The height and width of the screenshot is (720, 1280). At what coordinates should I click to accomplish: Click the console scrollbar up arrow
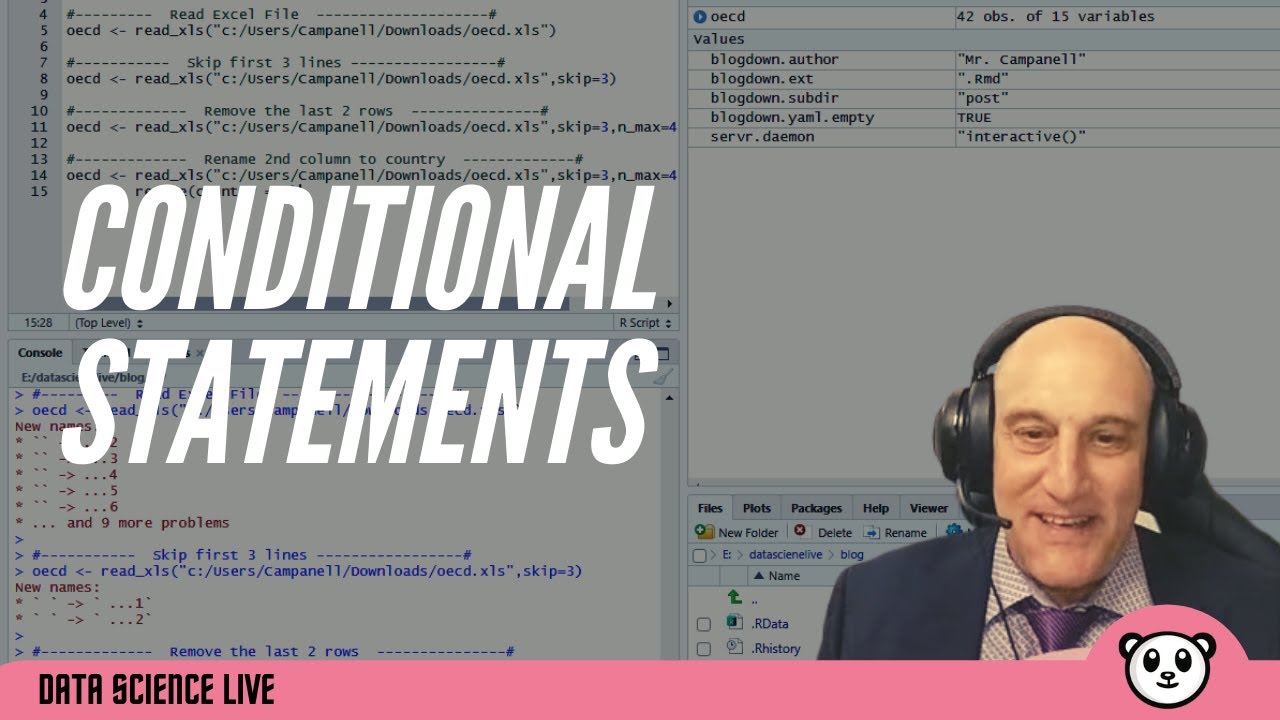[x=671, y=397]
